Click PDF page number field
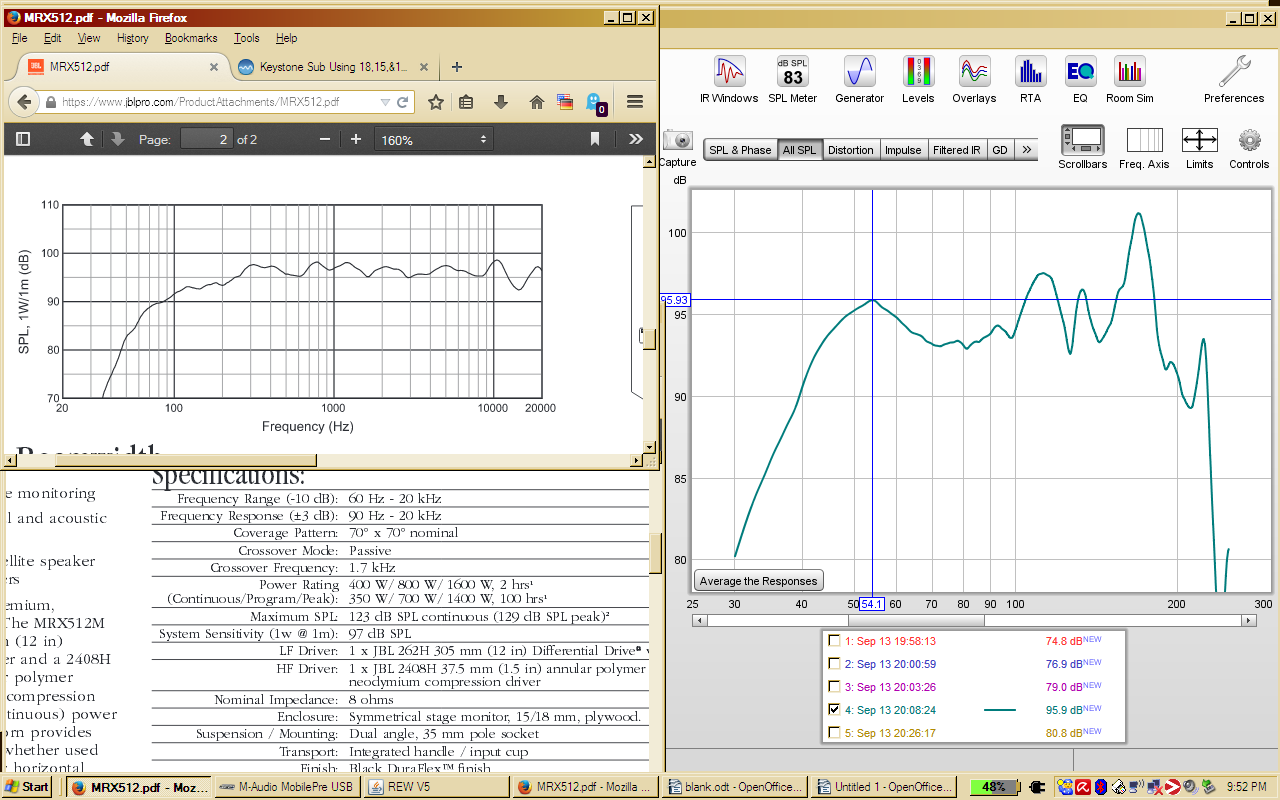This screenshot has width=1280, height=800. (206, 140)
